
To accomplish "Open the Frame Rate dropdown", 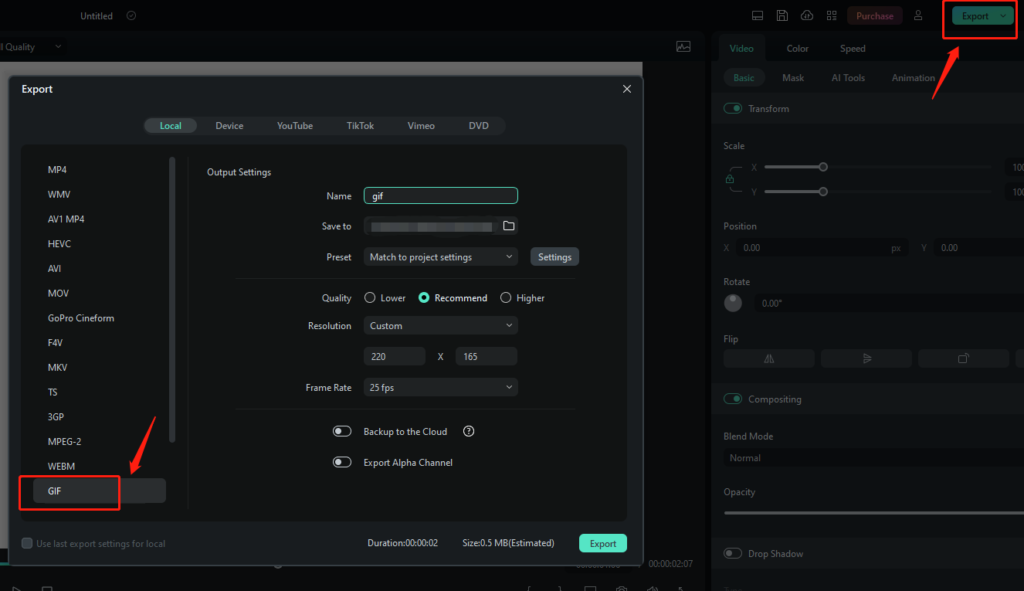I will point(440,387).
